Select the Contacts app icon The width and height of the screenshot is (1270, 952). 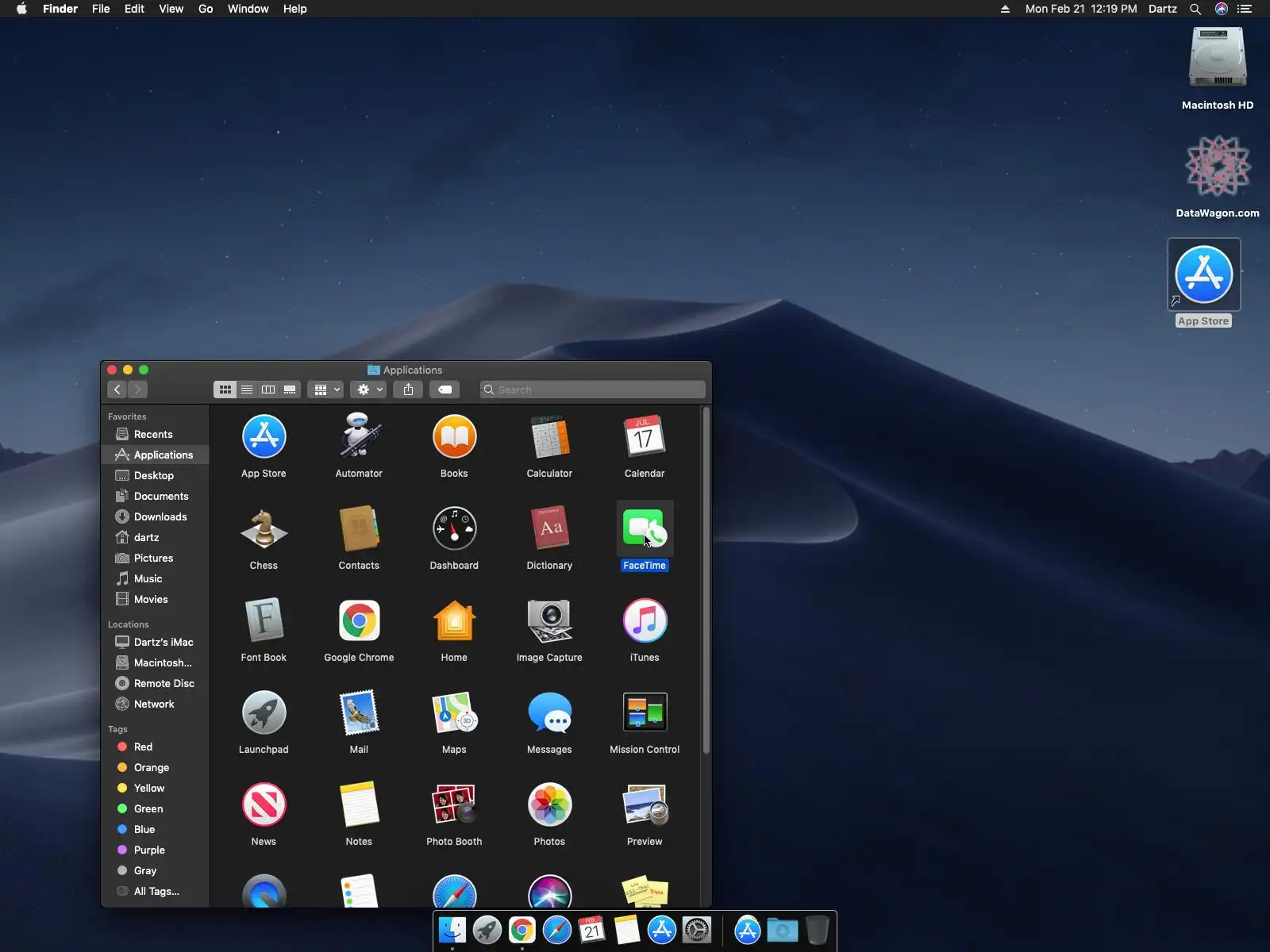[359, 528]
